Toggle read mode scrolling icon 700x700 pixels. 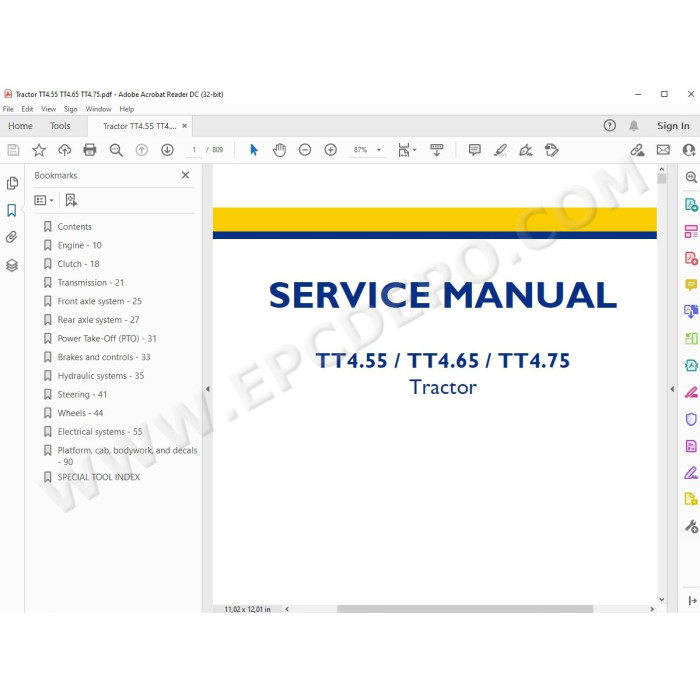(x=437, y=150)
